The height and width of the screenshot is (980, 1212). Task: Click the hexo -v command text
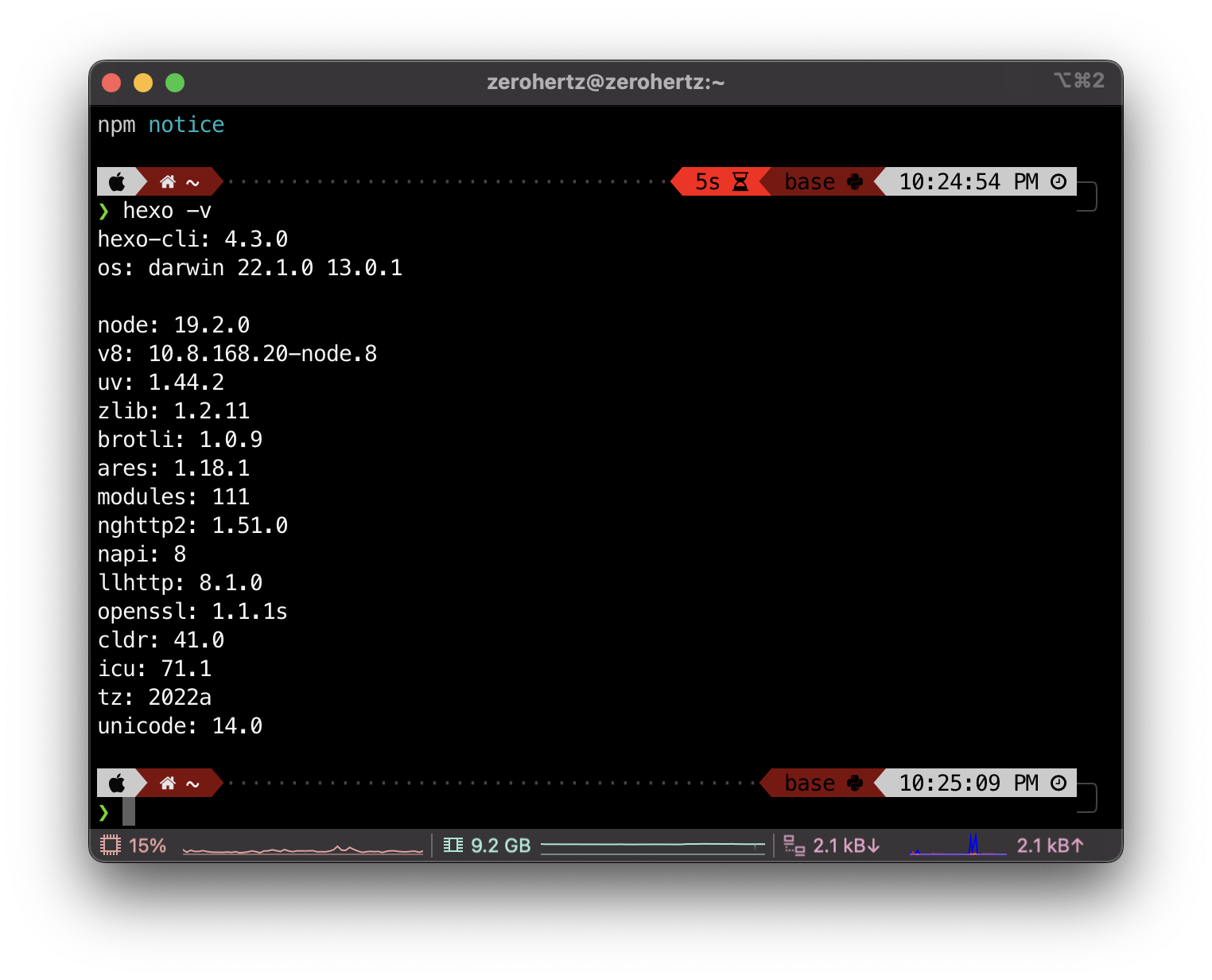pyautogui.click(x=167, y=211)
